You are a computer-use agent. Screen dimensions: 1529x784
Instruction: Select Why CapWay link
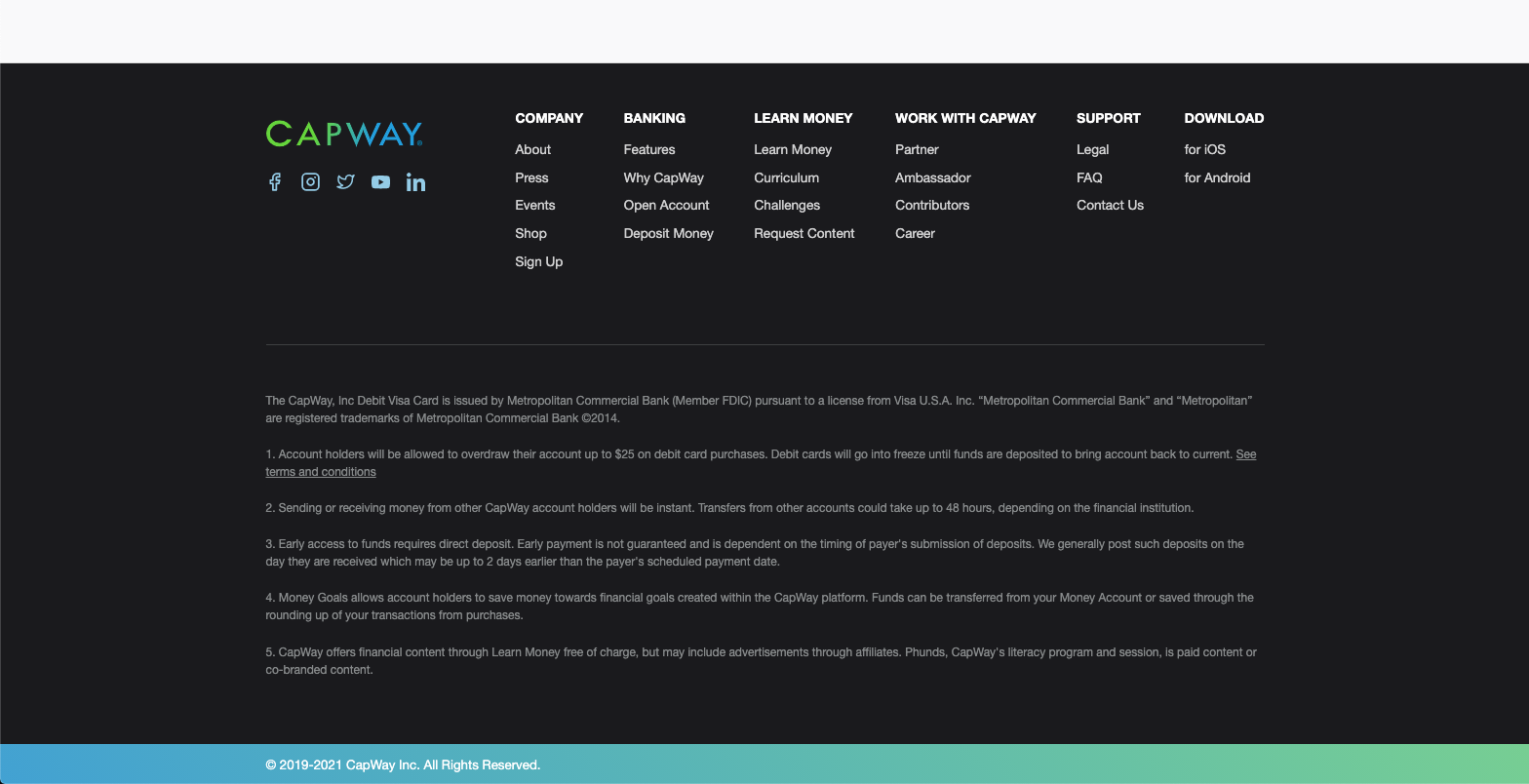(x=664, y=177)
